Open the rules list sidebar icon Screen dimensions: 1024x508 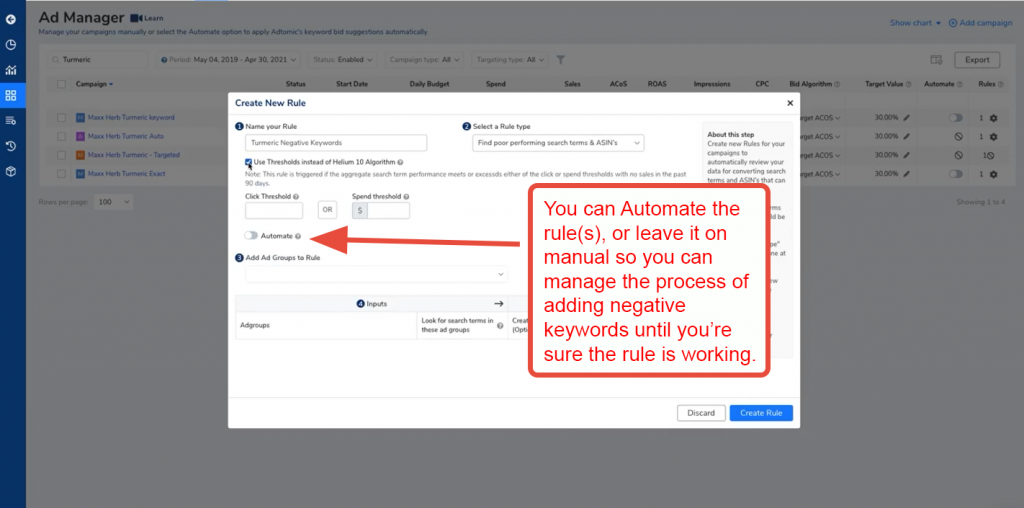click(x=10, y=121)
